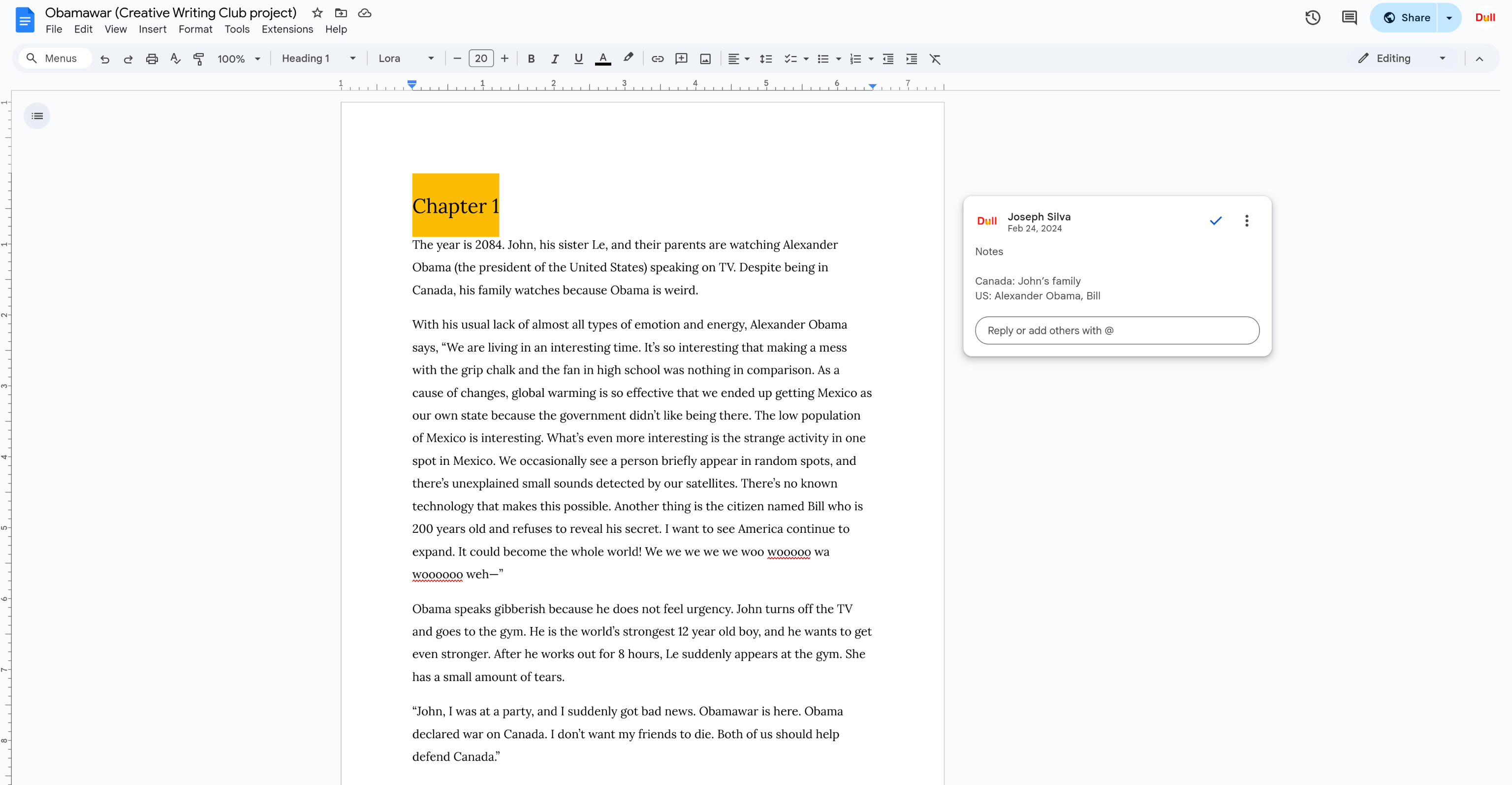Image resolution: width=1512 pixels, height=785 pixels.
Task: Collapse the toolbar with chevron
Action: (1479, 59)
